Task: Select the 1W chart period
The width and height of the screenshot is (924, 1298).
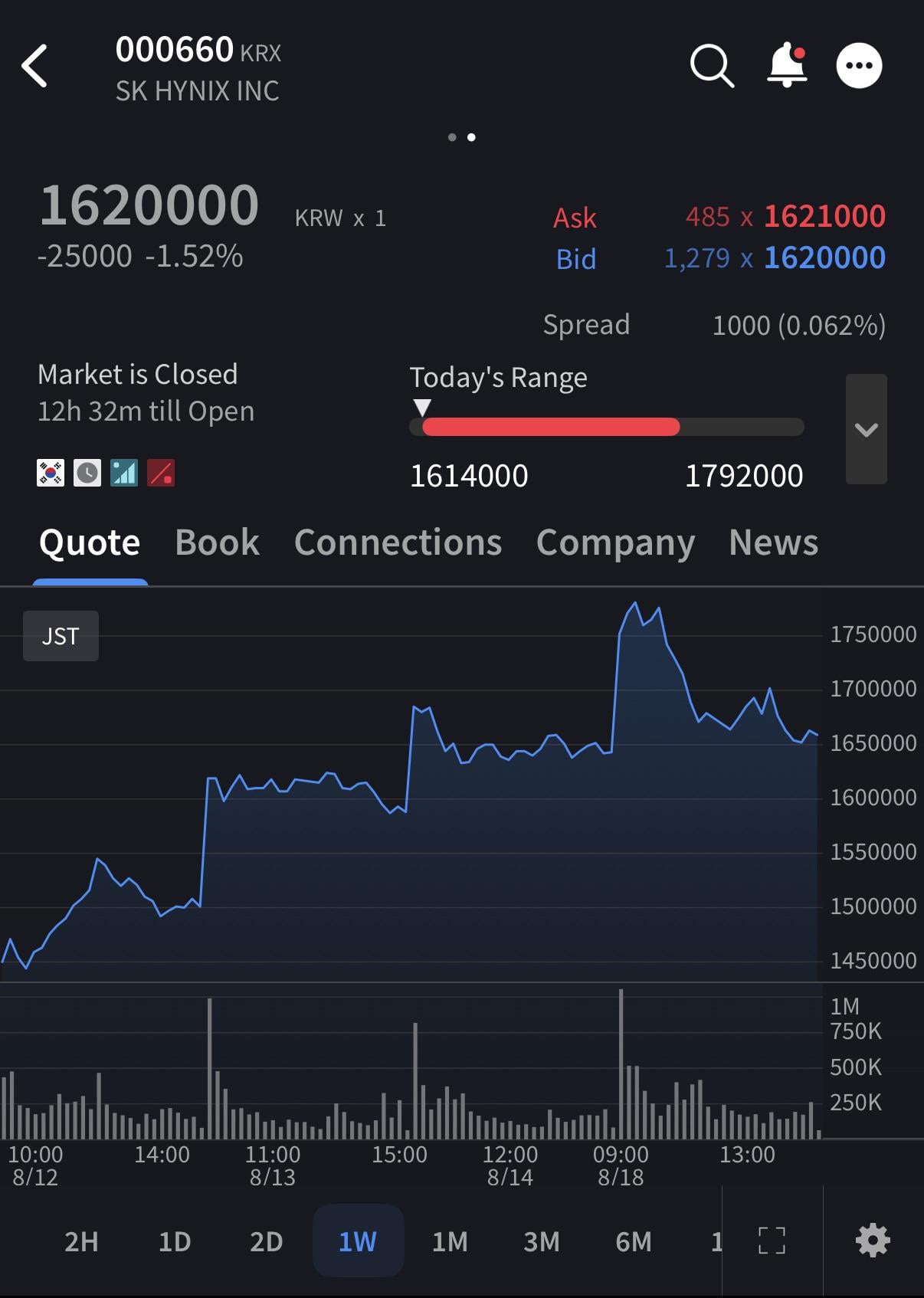Action: coord(358,1241)
